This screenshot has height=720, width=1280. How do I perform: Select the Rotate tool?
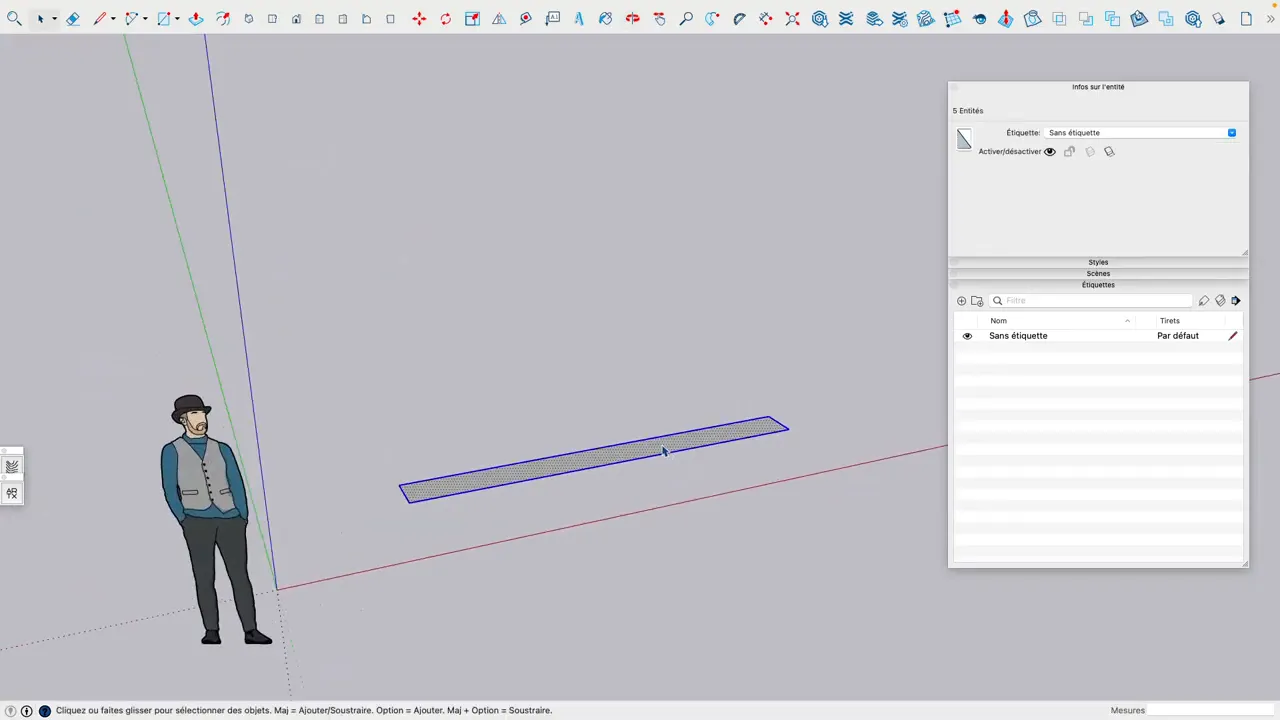coord(445,18)
